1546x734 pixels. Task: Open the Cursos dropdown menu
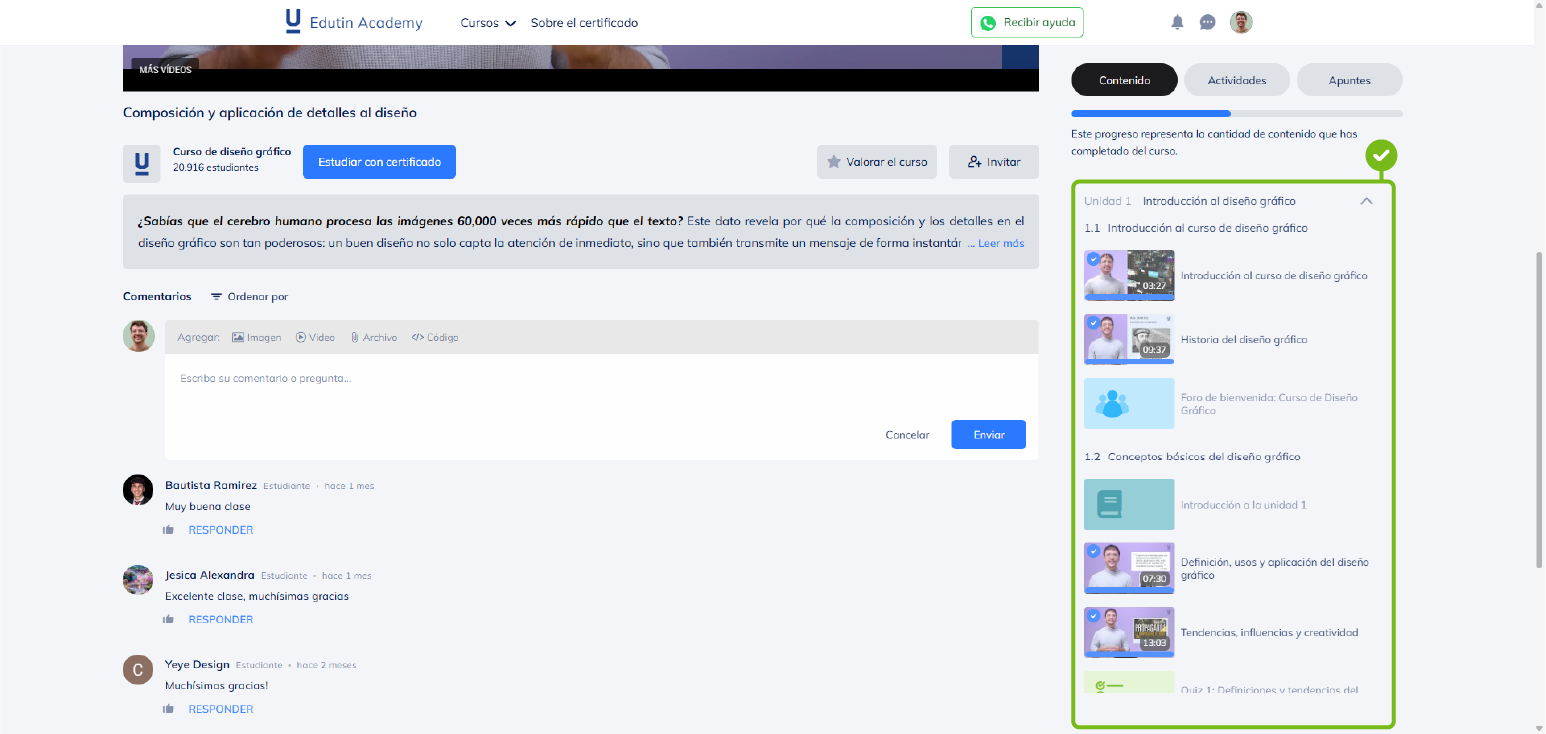[x=488, y=23]
